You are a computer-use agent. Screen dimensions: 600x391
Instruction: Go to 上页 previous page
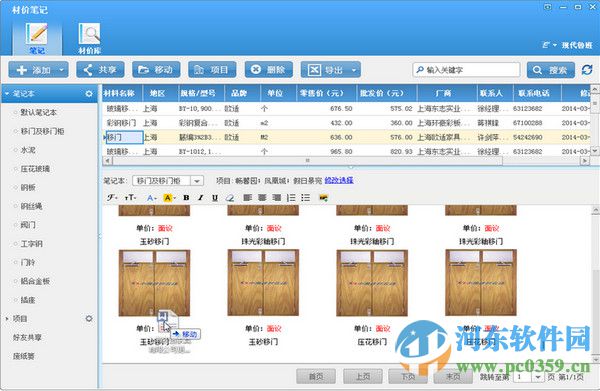(x=363, y=377)
